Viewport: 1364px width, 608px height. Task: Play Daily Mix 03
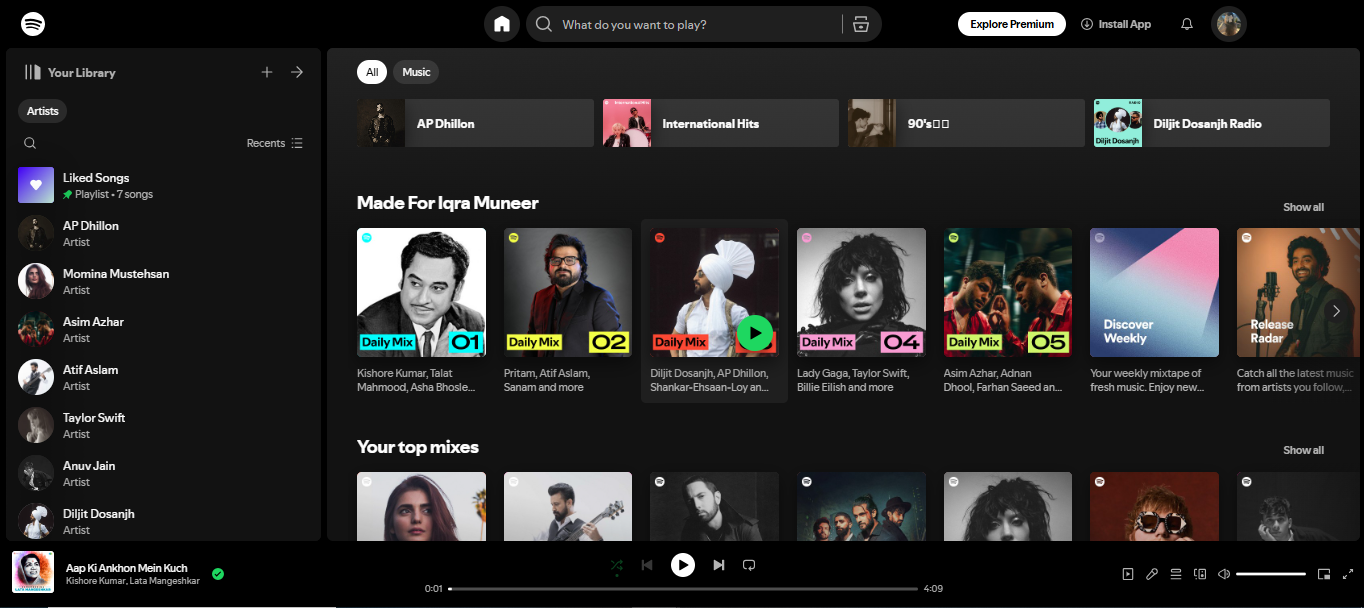pyautogui.click(x=755, y=334)
